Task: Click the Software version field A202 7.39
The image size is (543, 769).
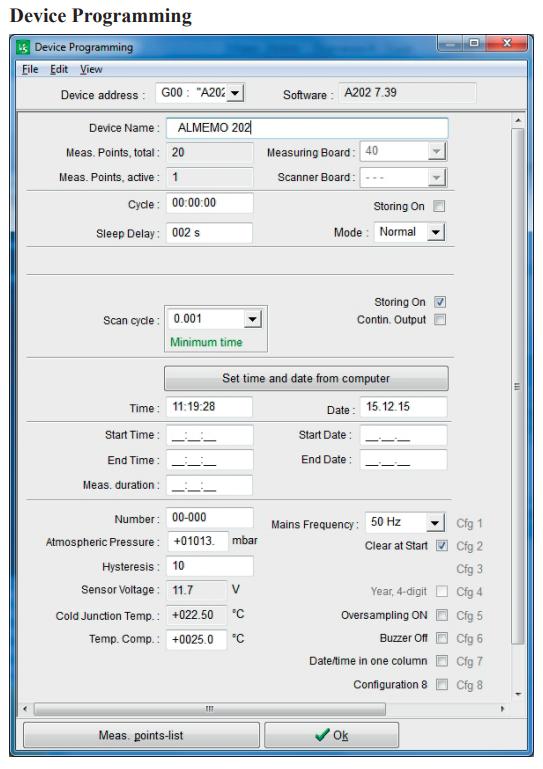Action: point(407,93)
